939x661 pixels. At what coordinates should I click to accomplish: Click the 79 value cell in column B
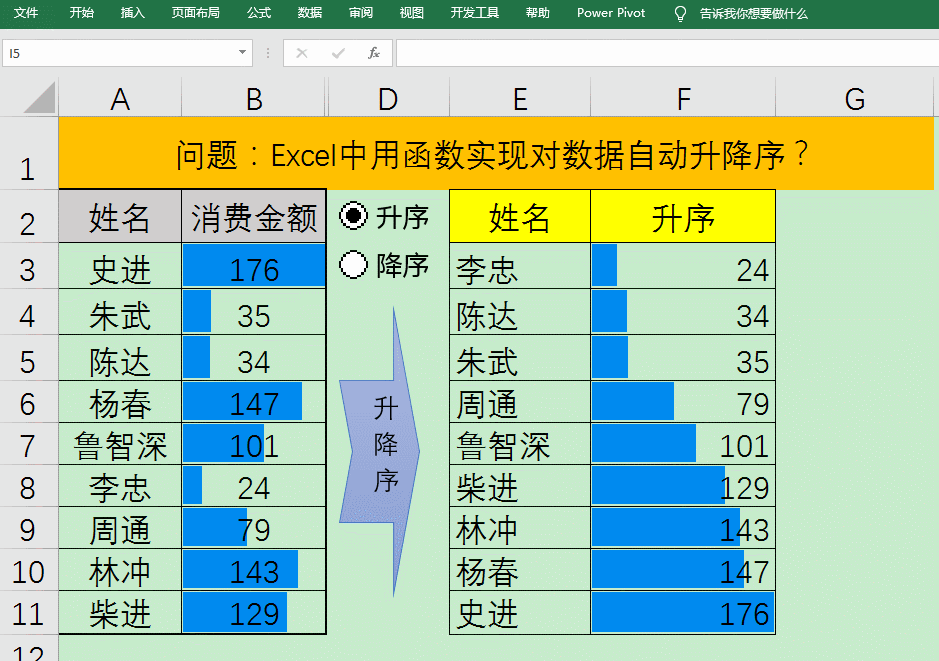tap(254, 528)
